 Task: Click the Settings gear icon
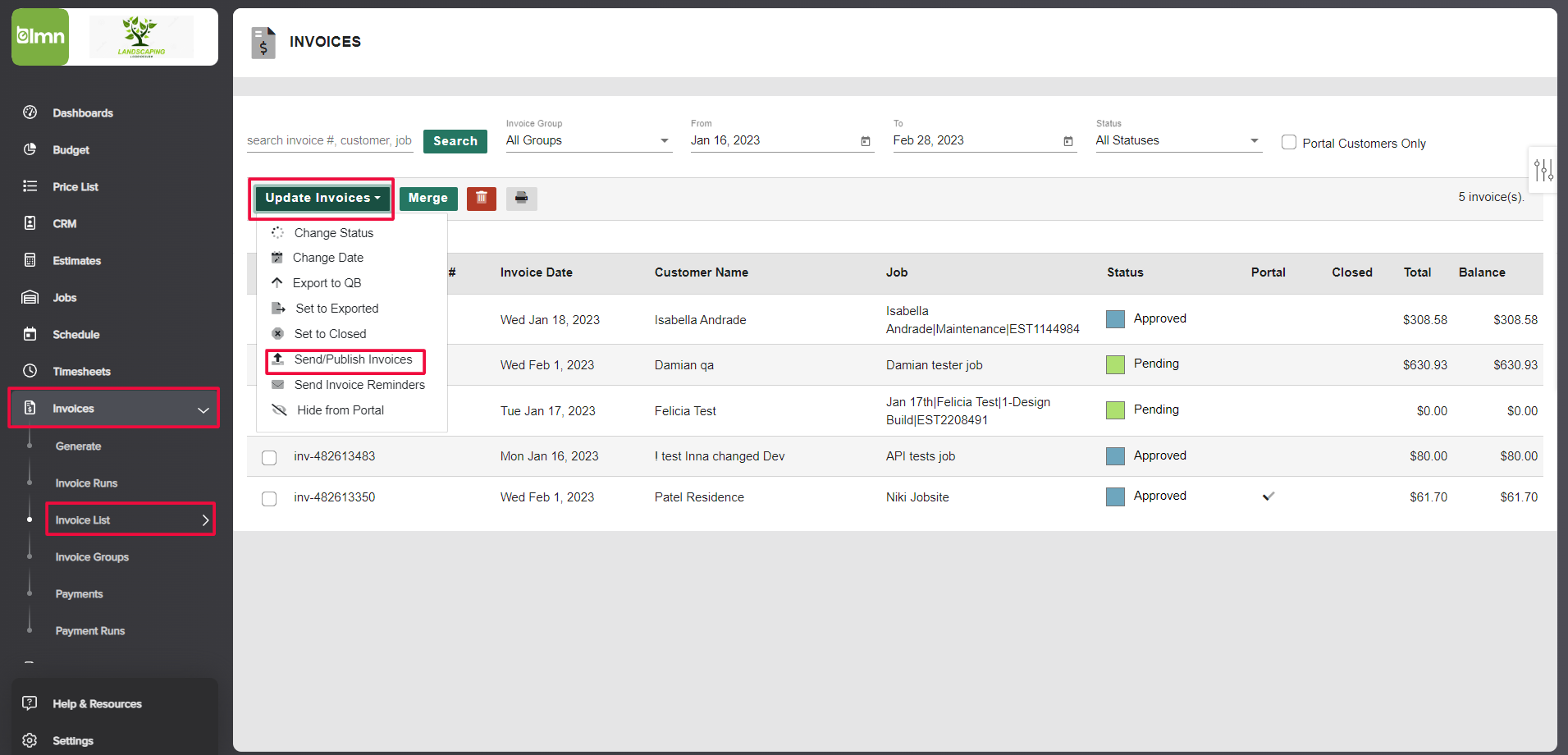click(x=30, y=740)
